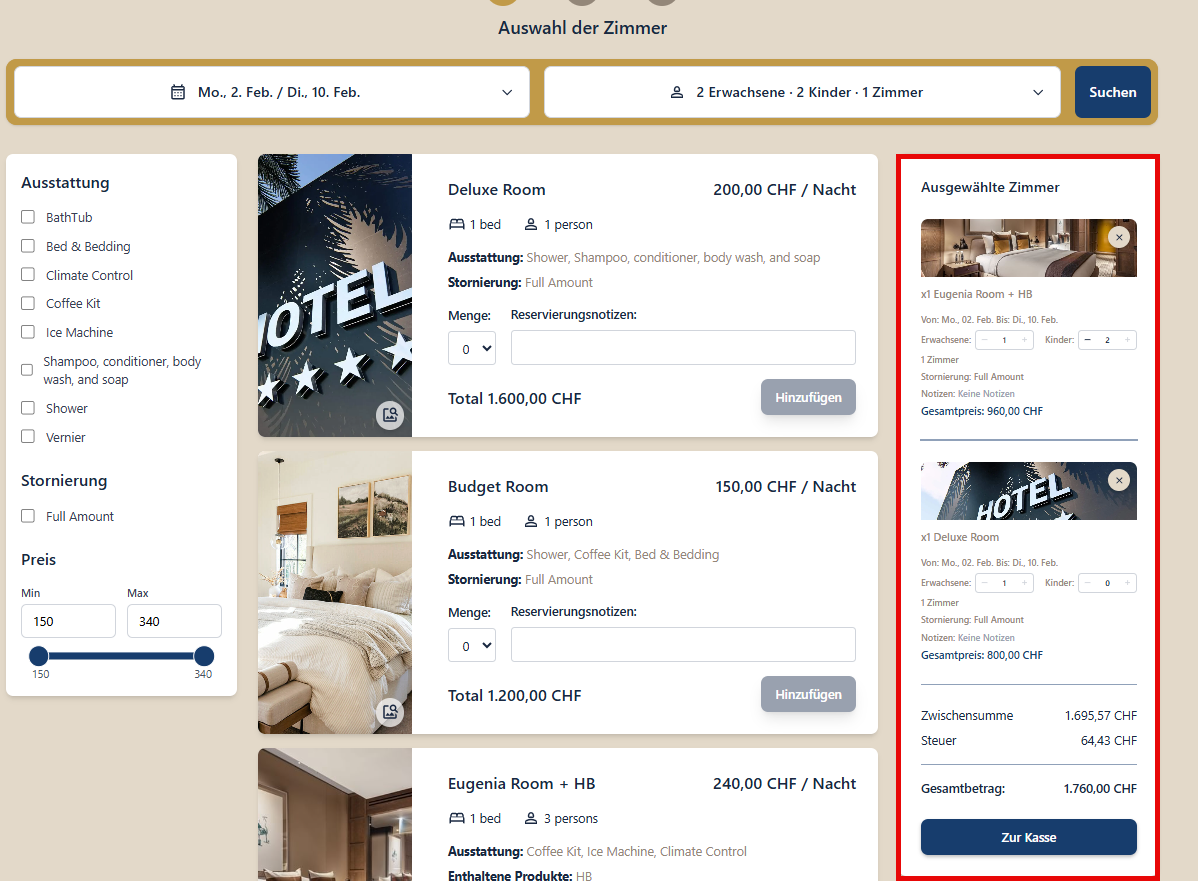Click the calendar icon in date selector

coord(178,92)
